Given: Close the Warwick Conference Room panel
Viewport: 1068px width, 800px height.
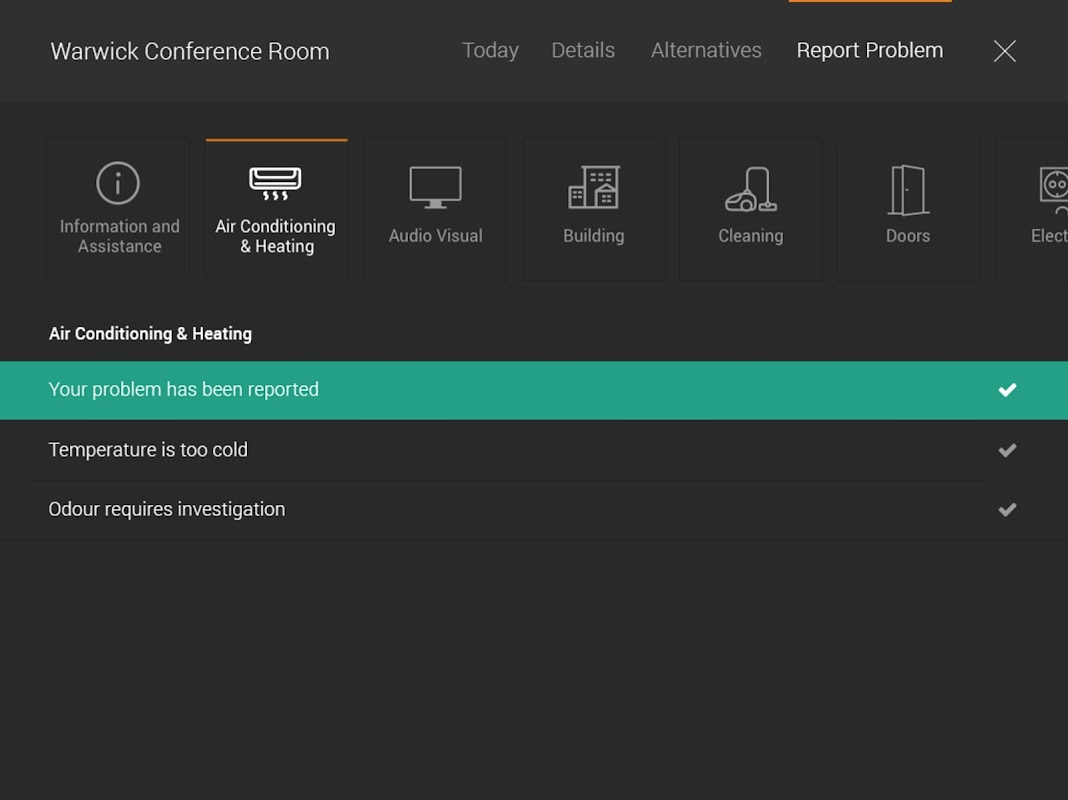Looking at the screenshot, I should click(1005, 51).
